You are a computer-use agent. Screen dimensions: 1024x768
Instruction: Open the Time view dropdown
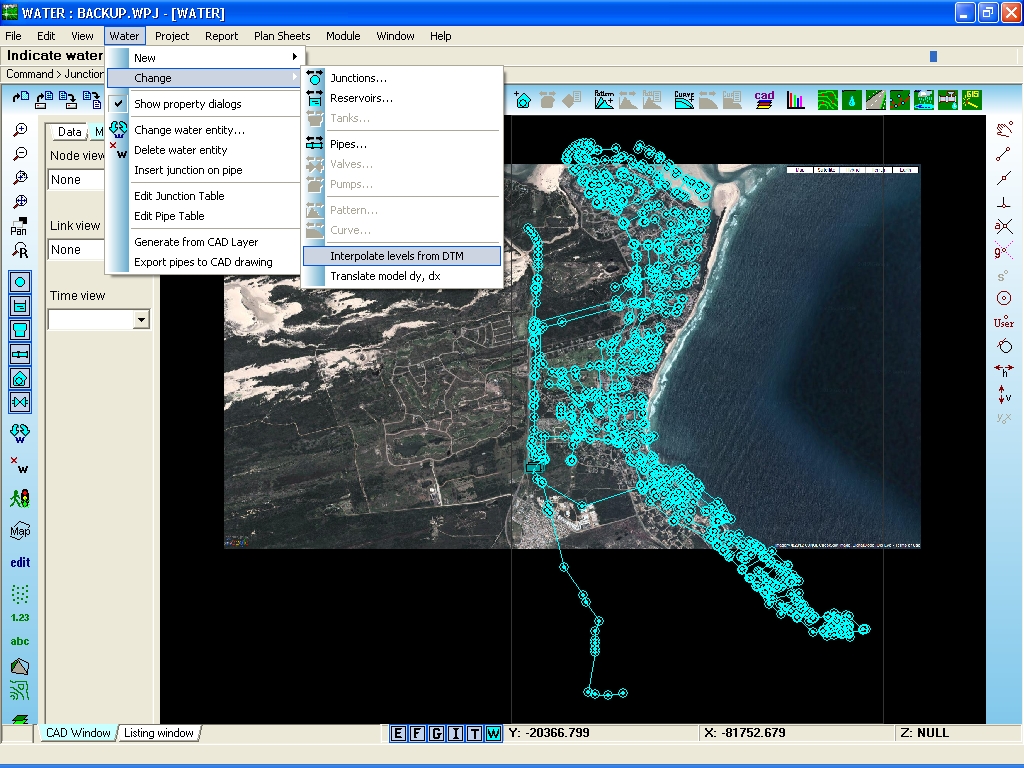141,319
